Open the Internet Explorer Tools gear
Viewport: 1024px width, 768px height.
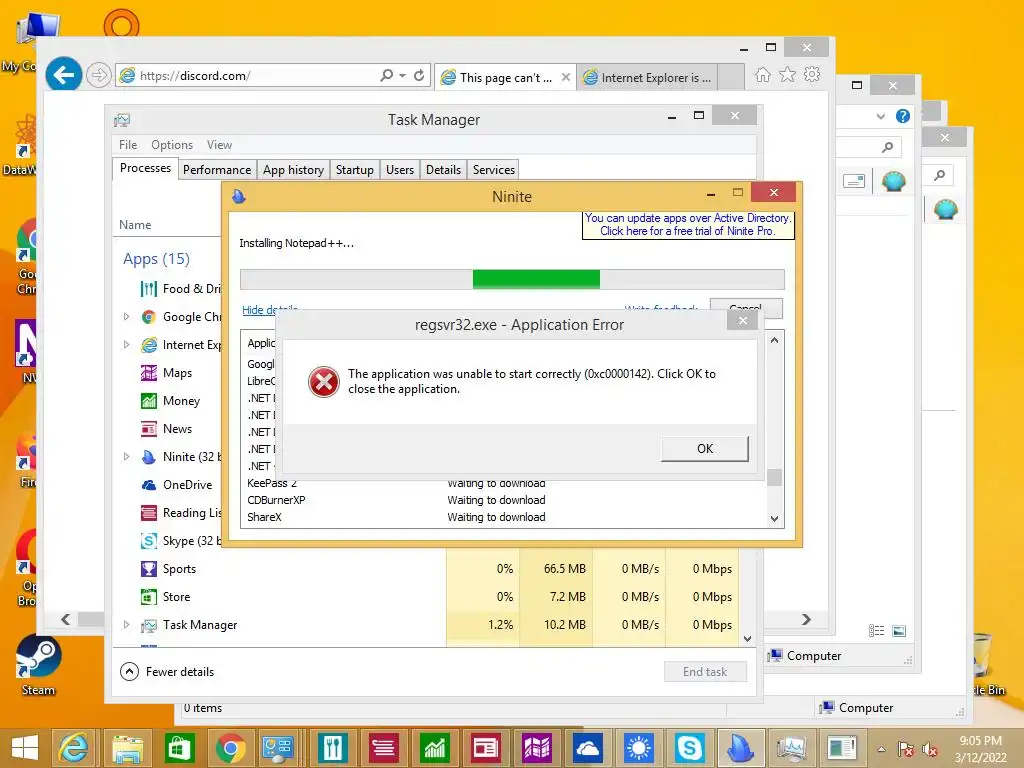[x=812, y=74]
